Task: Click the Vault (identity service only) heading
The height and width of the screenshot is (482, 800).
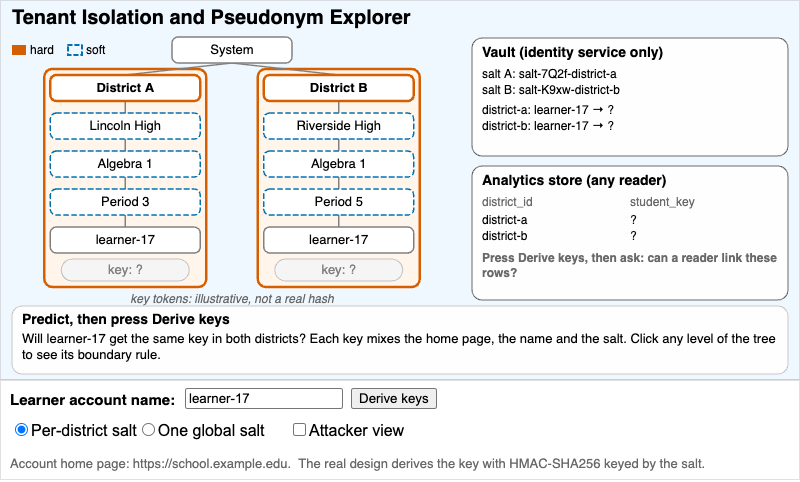Action: (572, 53)
